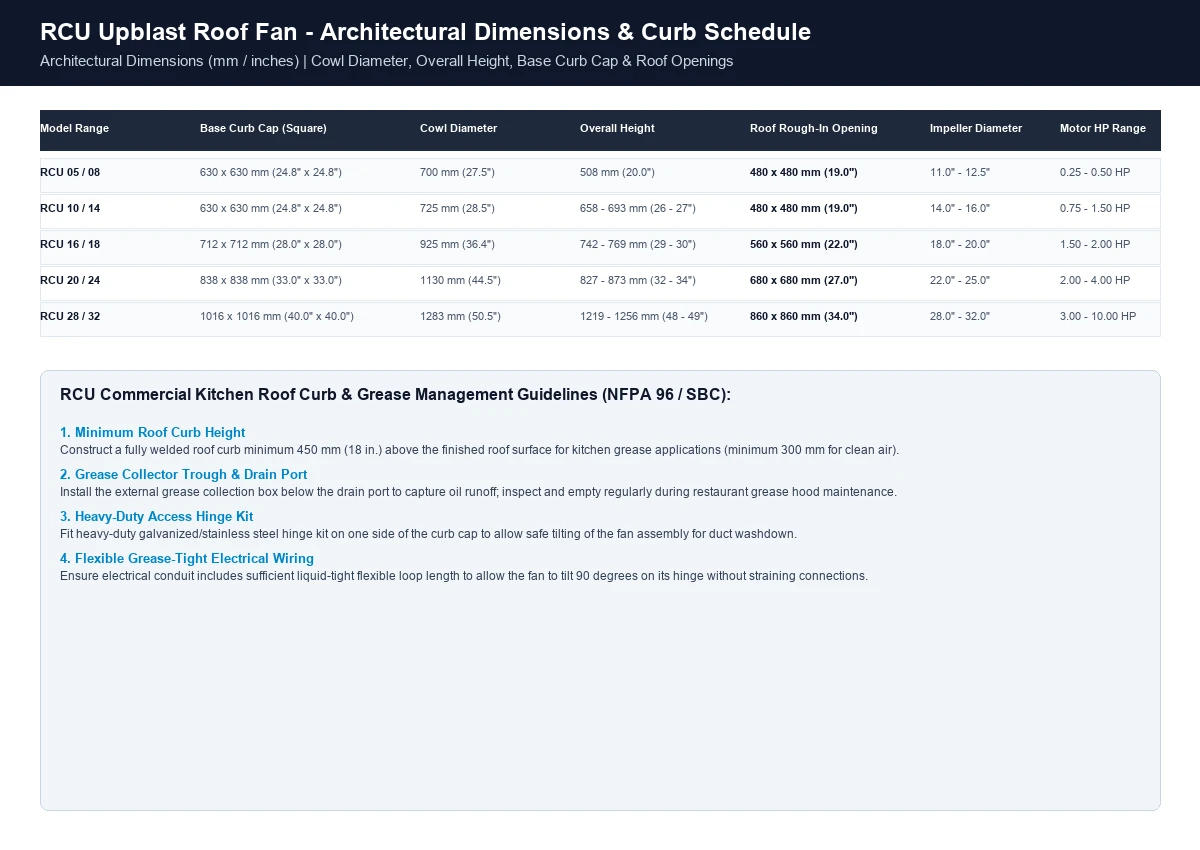Click the '838 x 838 mm (33.0" x 33.0")' cell

271,280
